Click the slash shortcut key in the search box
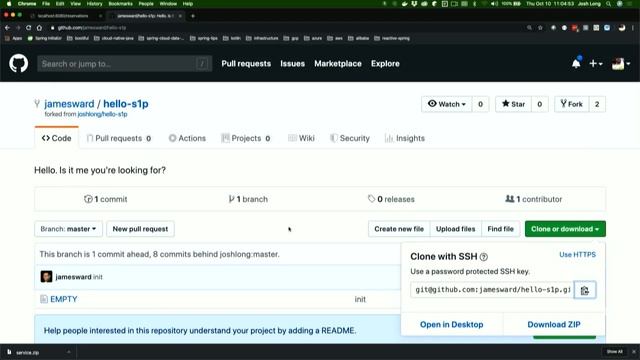Image resolution: width=640 pixels, height=360 pixels. (202, 64)
